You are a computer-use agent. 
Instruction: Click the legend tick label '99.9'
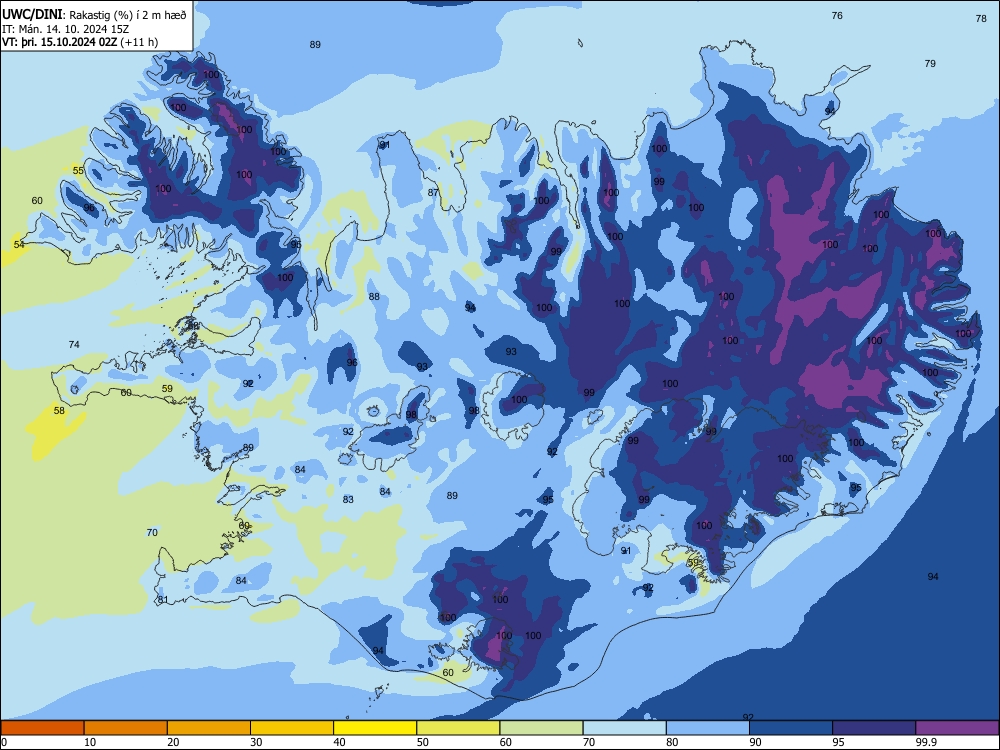(x=926, y=742)
